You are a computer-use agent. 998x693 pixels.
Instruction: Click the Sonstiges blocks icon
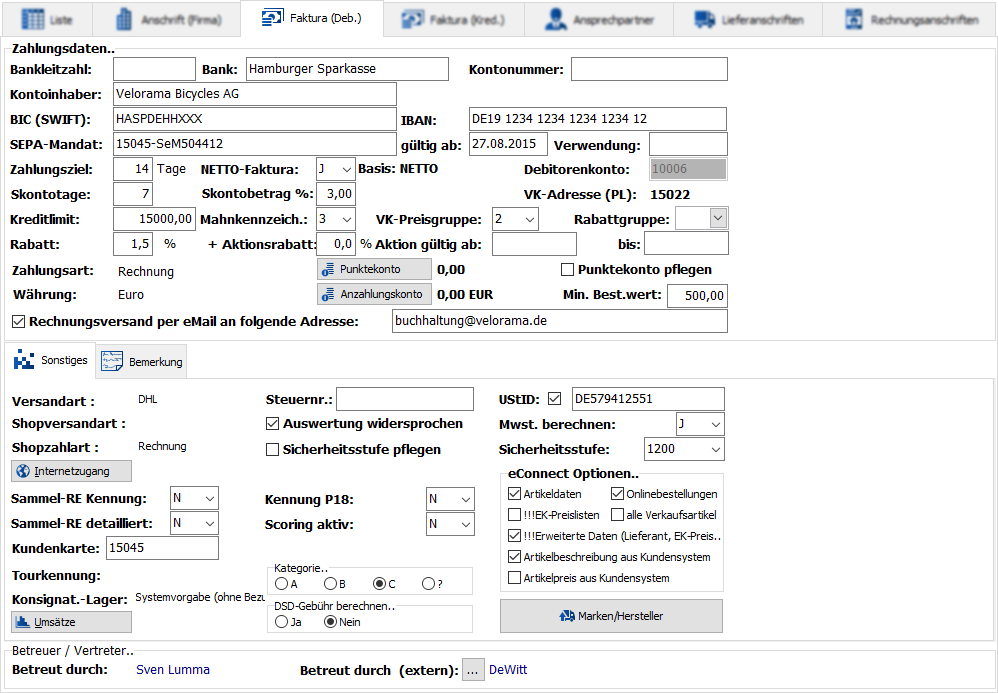pyautogui.click(x=24, y=360)
